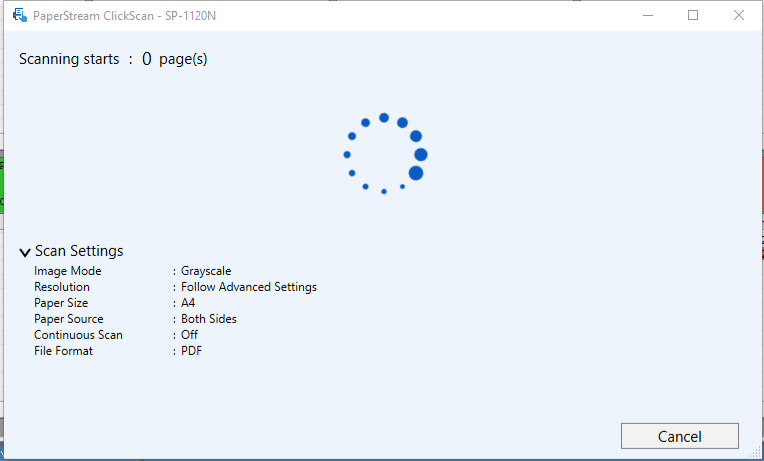Select the Grayscale image mode value

pos(206,271)
